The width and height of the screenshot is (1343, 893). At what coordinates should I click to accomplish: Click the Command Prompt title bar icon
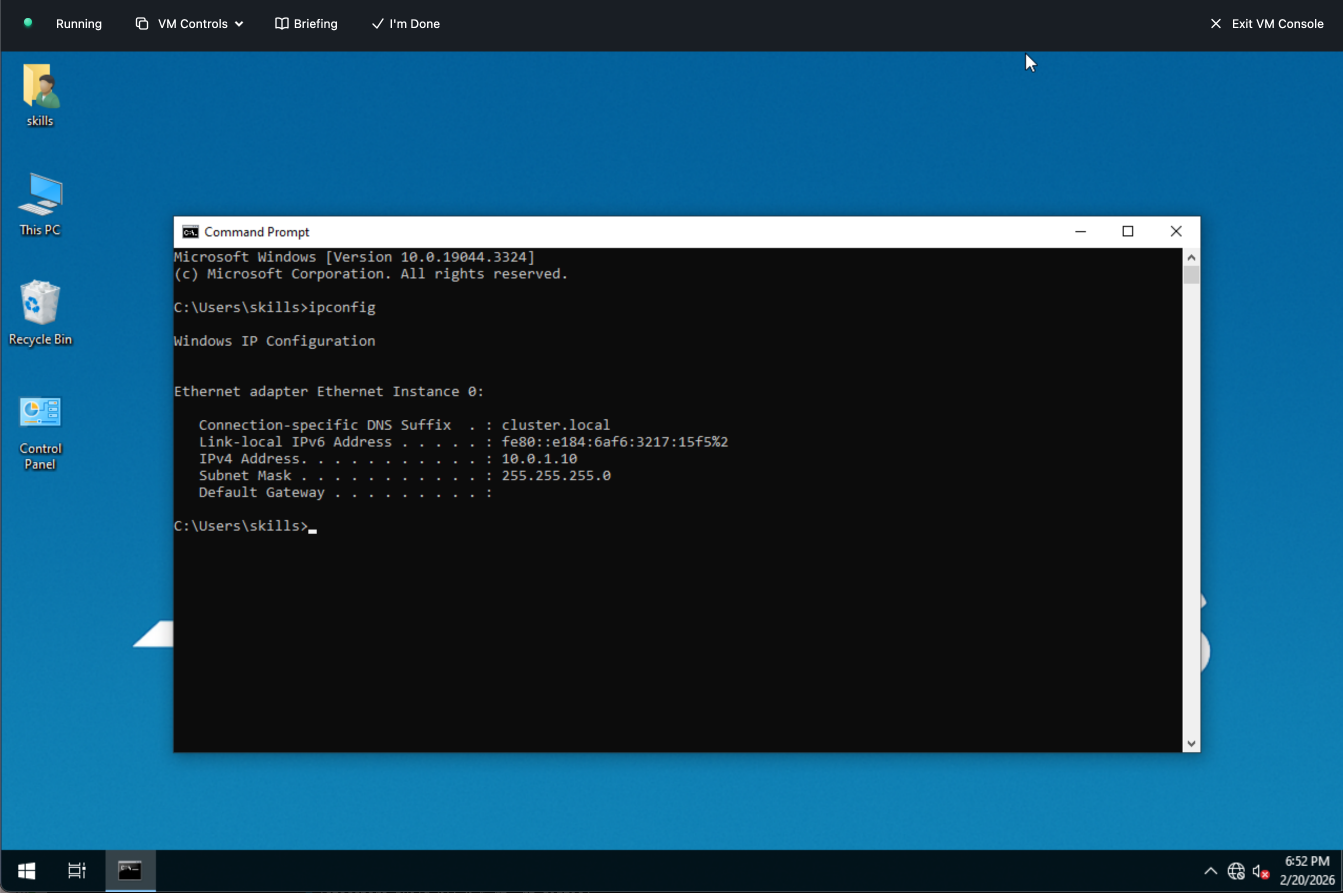click(190, 232)
